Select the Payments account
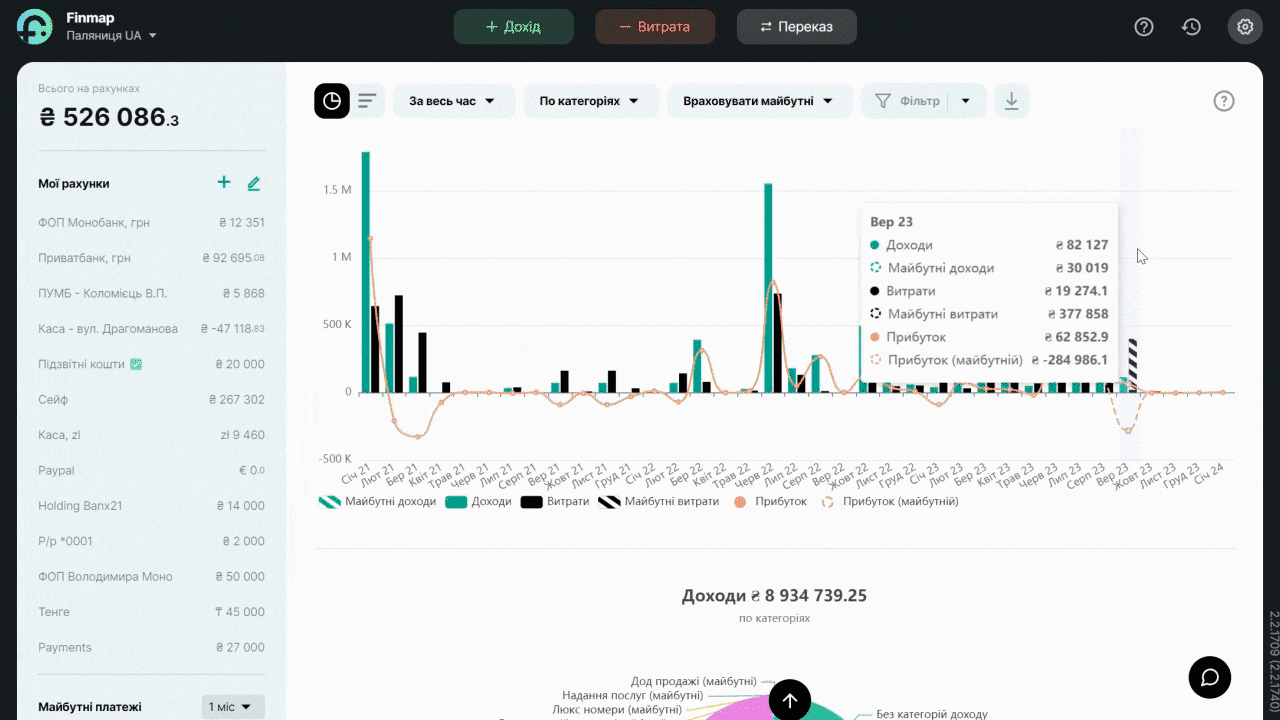The width and height of the screenshot is (1280, 720). point(151,647)
